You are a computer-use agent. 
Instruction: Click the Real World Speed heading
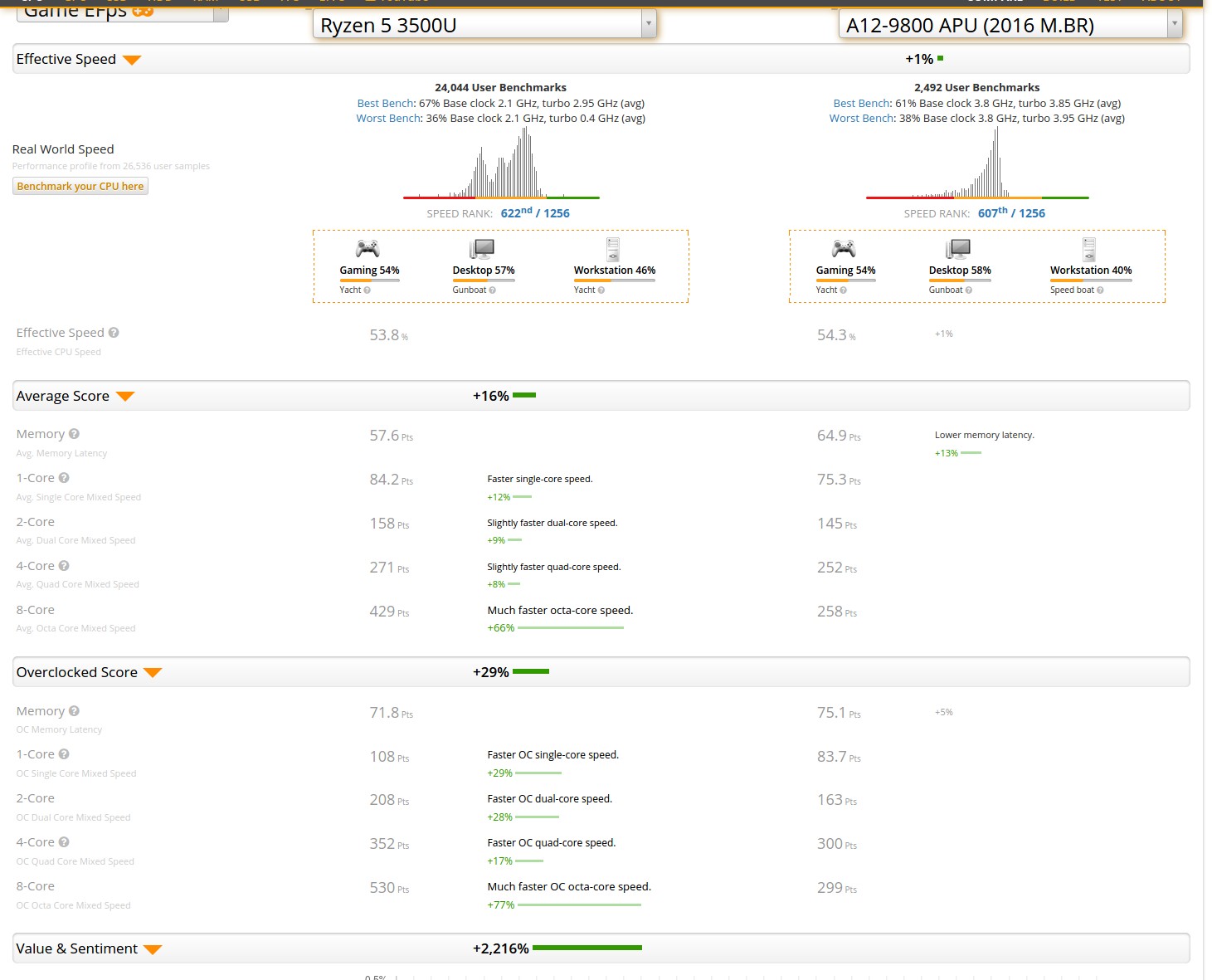pos(63,149)
